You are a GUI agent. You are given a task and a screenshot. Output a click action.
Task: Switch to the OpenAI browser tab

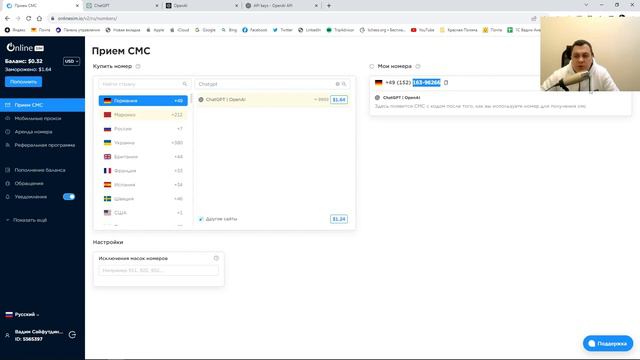[201, 6]
